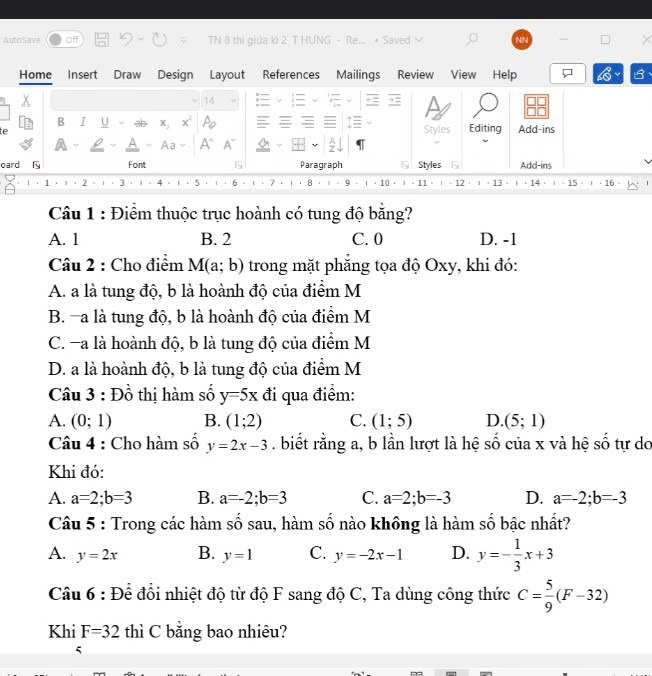Image resolution: width=652 pixels, height=676 pixels.
Task: Click the Save icon in title bar
Action: pyautogui.click(x=101, y=40)
